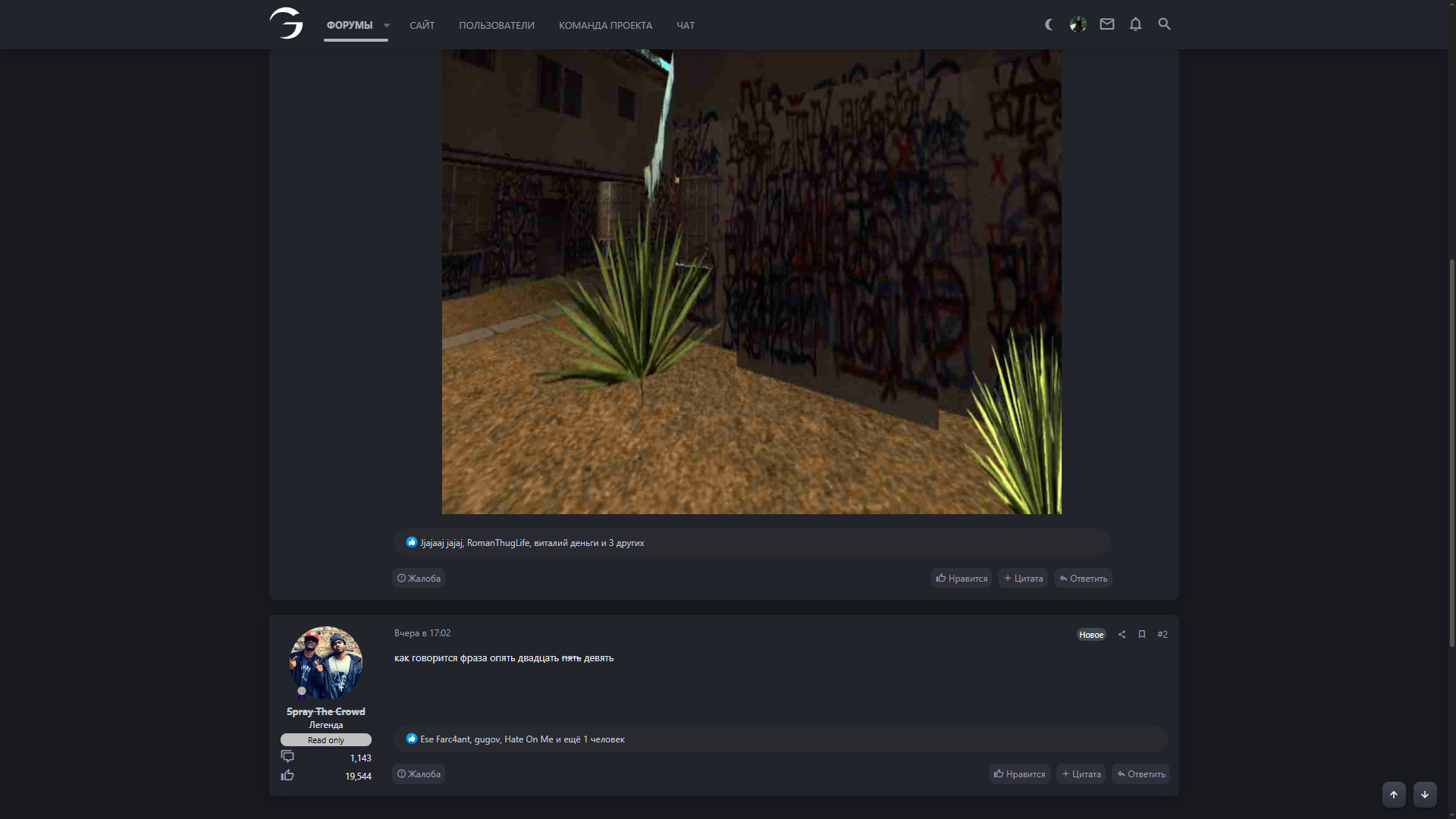1456x819 pixels.
Task: Open Spray The Crowd avatar thumbnail
Action: click(326, 663)
